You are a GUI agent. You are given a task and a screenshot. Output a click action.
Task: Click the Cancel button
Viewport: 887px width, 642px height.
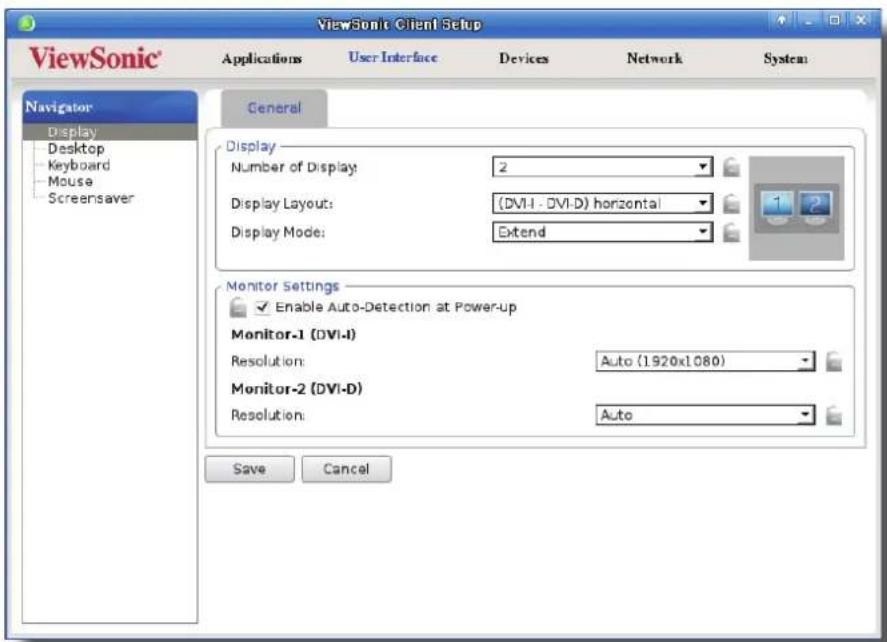click(346, 469)
